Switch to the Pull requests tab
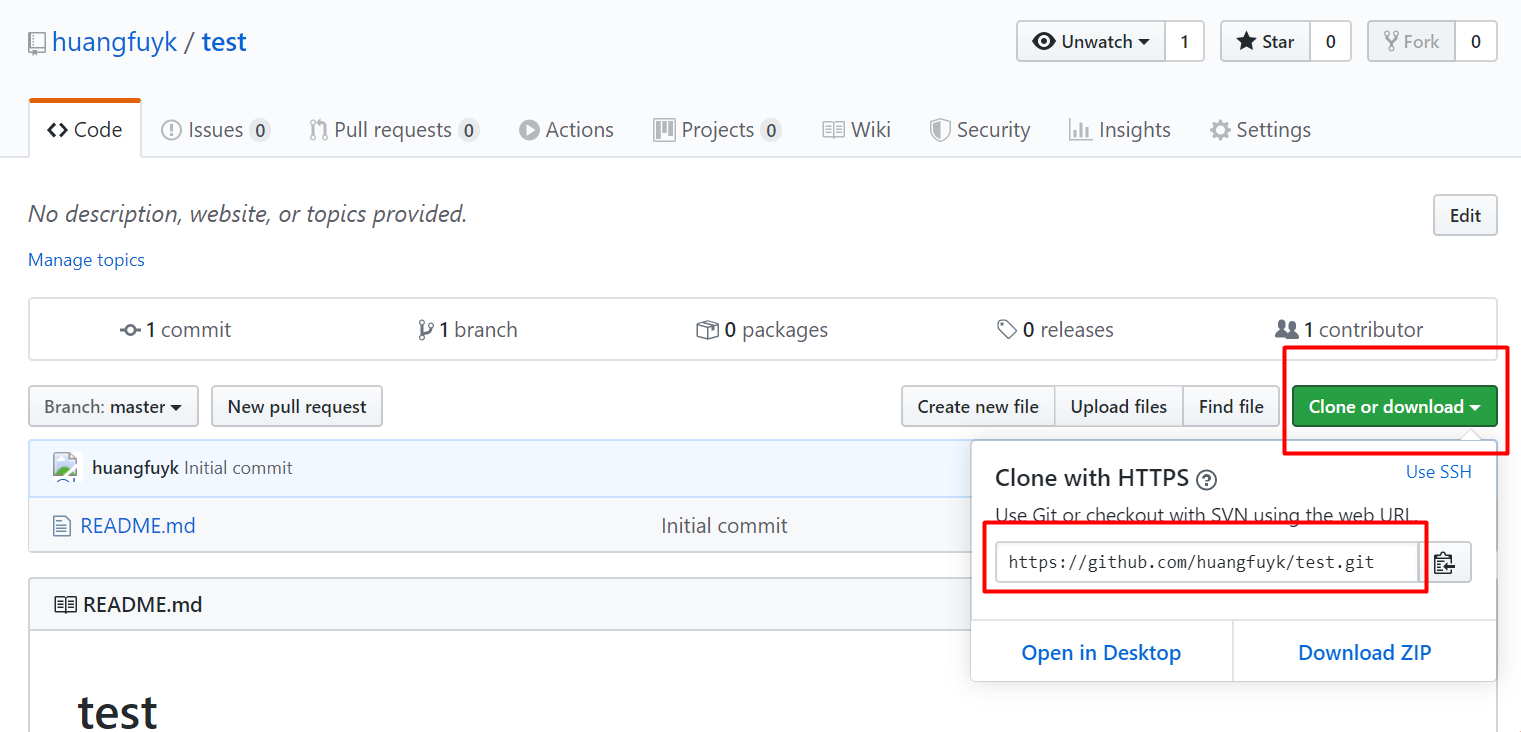This screenshot has width=1521, height=732. (x=394, y=130)
